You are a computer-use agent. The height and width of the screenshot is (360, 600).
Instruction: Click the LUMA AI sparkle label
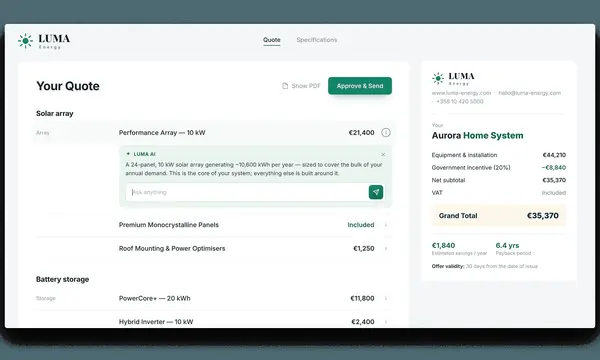pos(140,154)
